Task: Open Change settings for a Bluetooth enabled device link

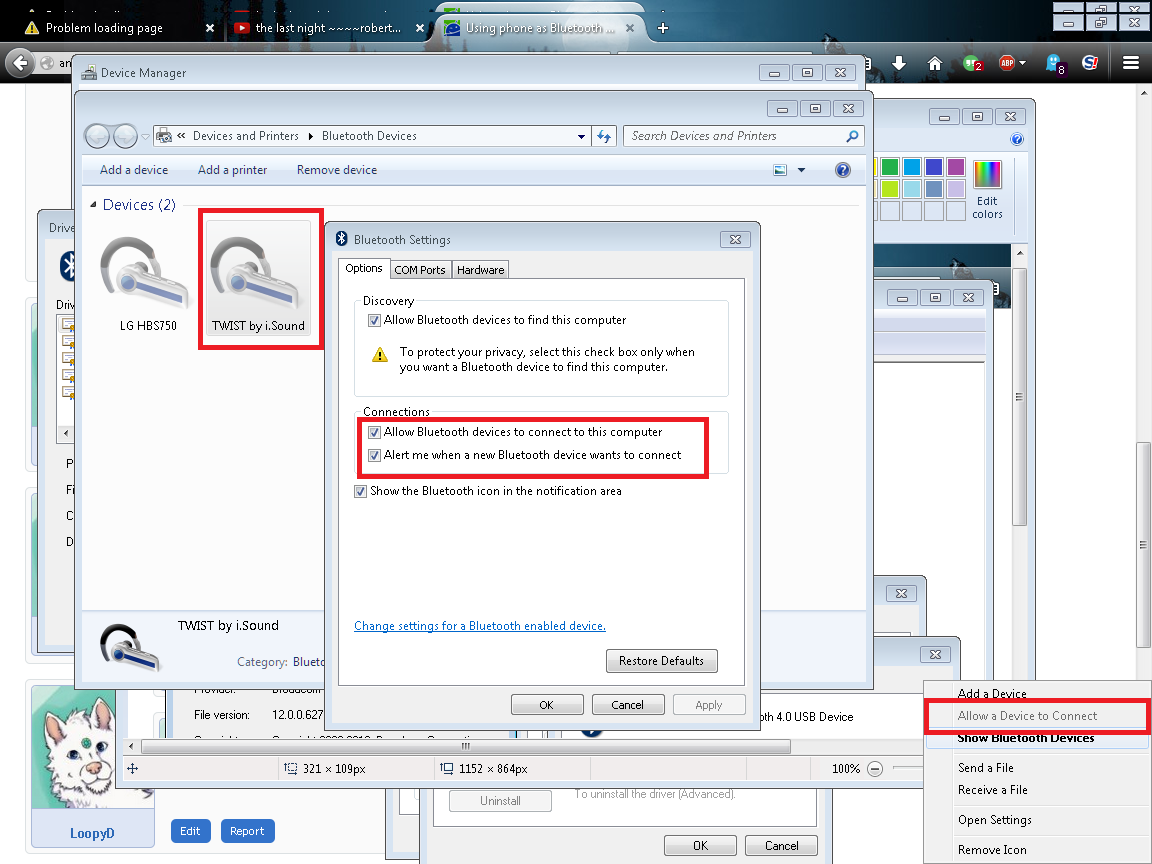Action: click(479, 626)
